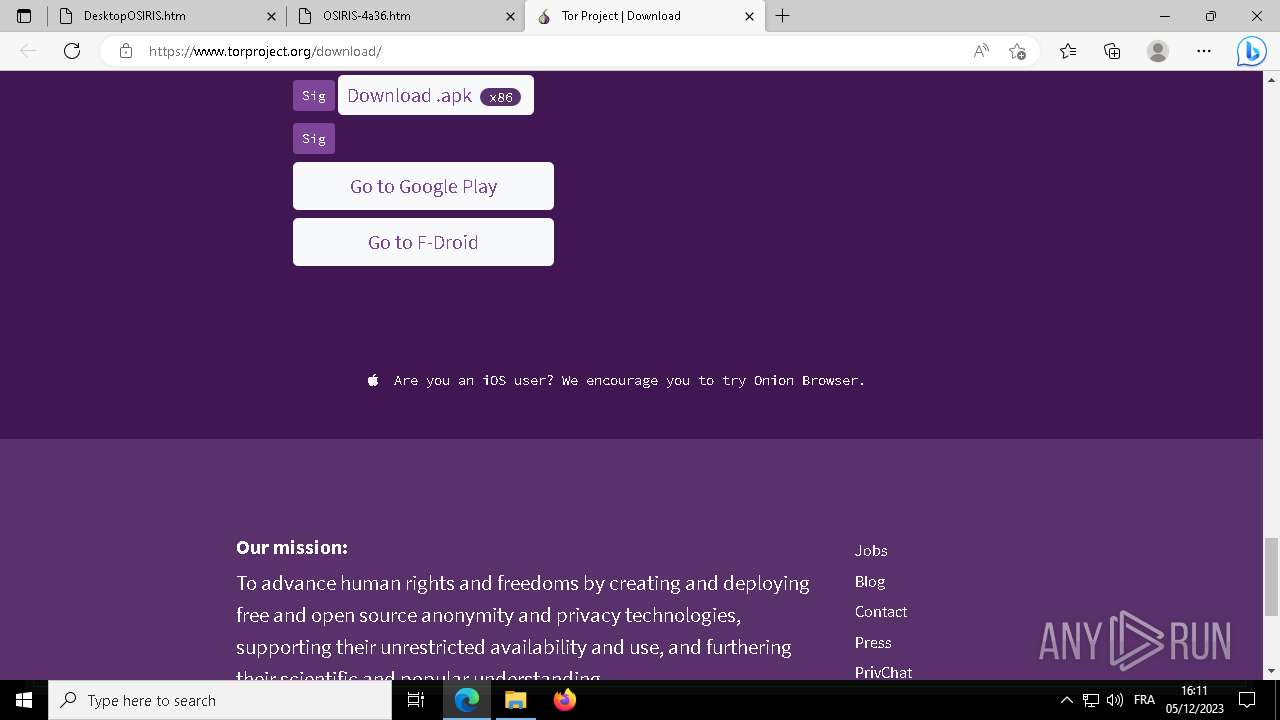
Task: Click the page vertical scrollbar thumb
Action: pos(1271,576)
